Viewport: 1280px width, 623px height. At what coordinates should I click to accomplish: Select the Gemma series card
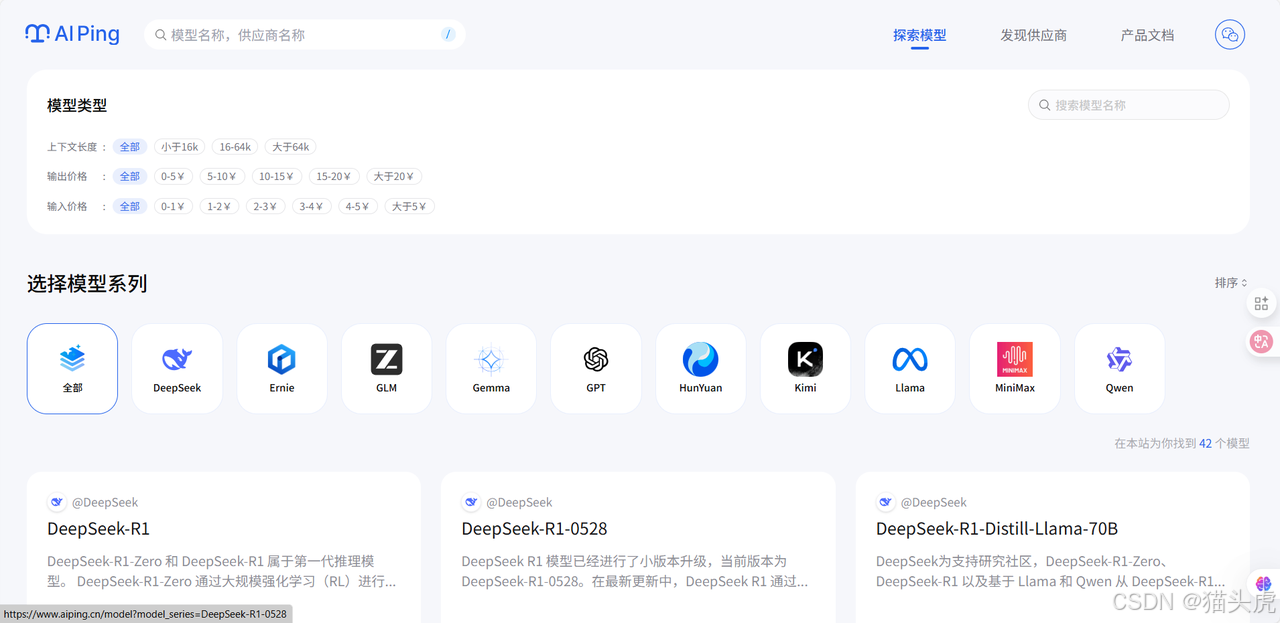(x=491, y=368)
